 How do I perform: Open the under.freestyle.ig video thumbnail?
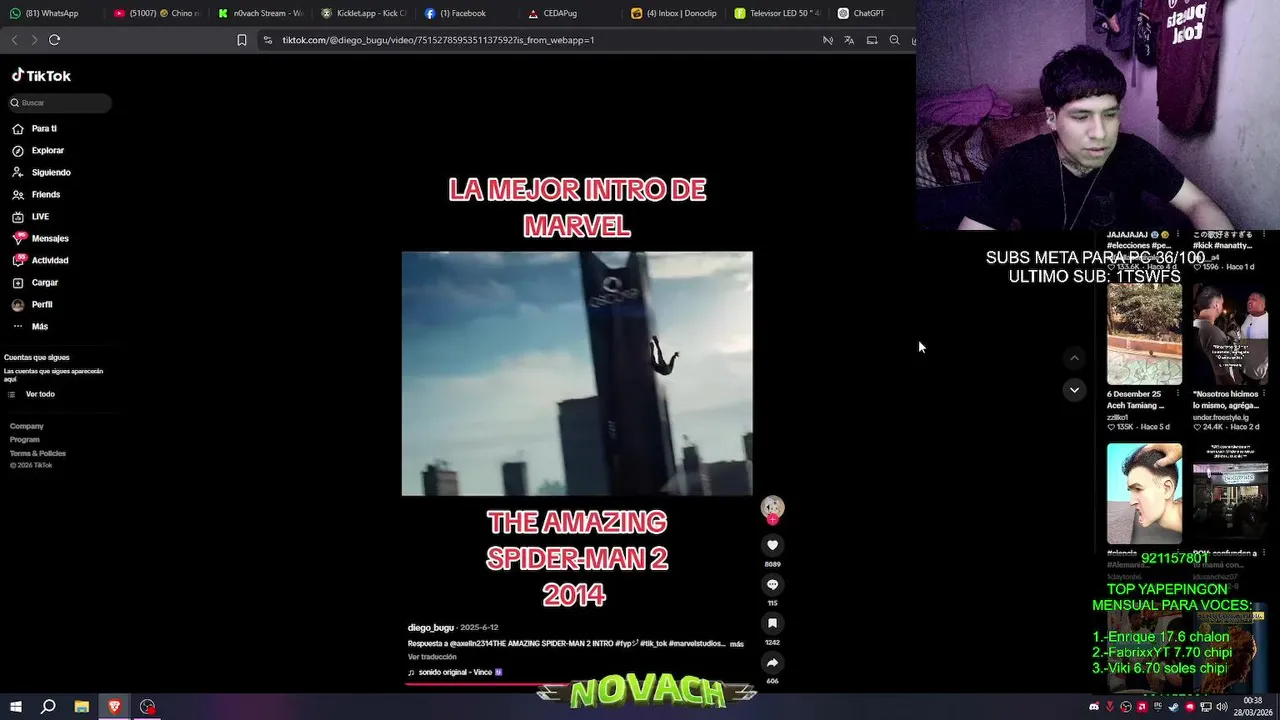pyautogui.click(x=1230, y=336)
